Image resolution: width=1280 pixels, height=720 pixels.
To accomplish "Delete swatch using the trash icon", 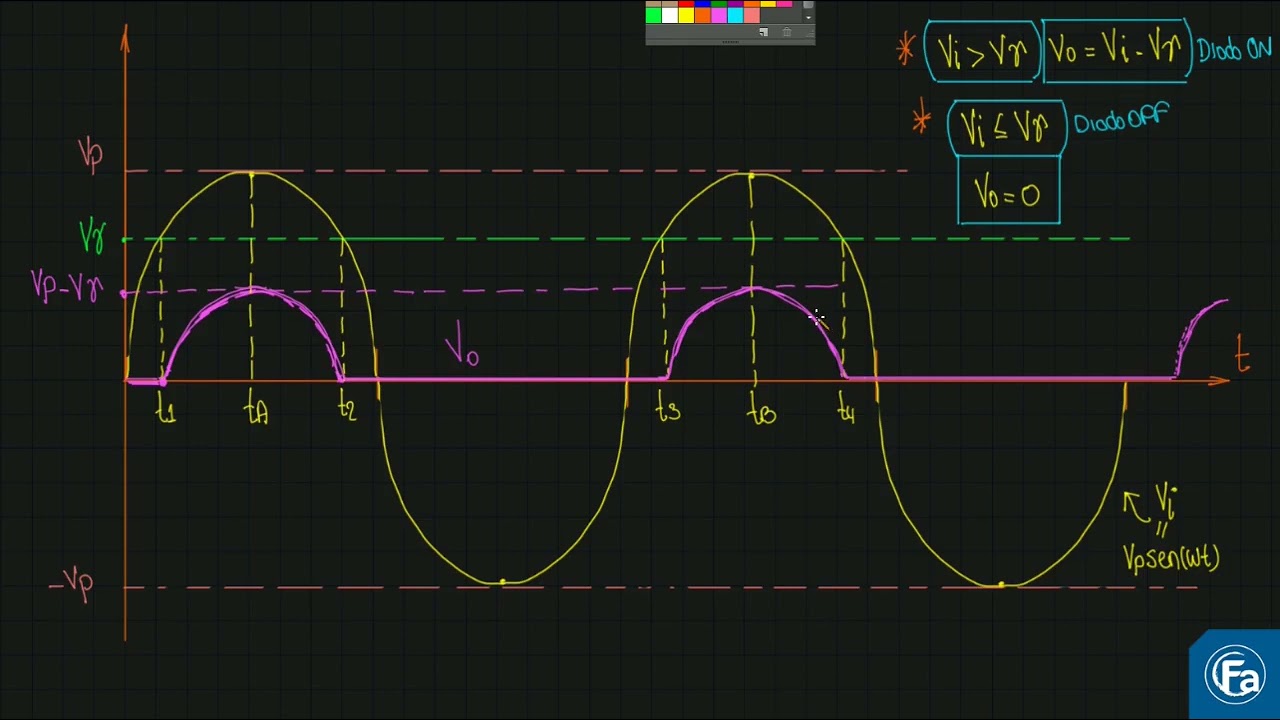I will 786,33.
